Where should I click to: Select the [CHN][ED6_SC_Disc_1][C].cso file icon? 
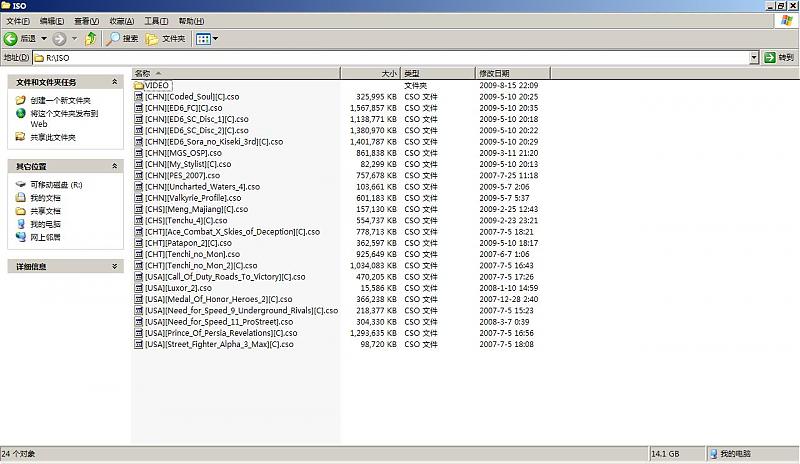tap(138, 119)
